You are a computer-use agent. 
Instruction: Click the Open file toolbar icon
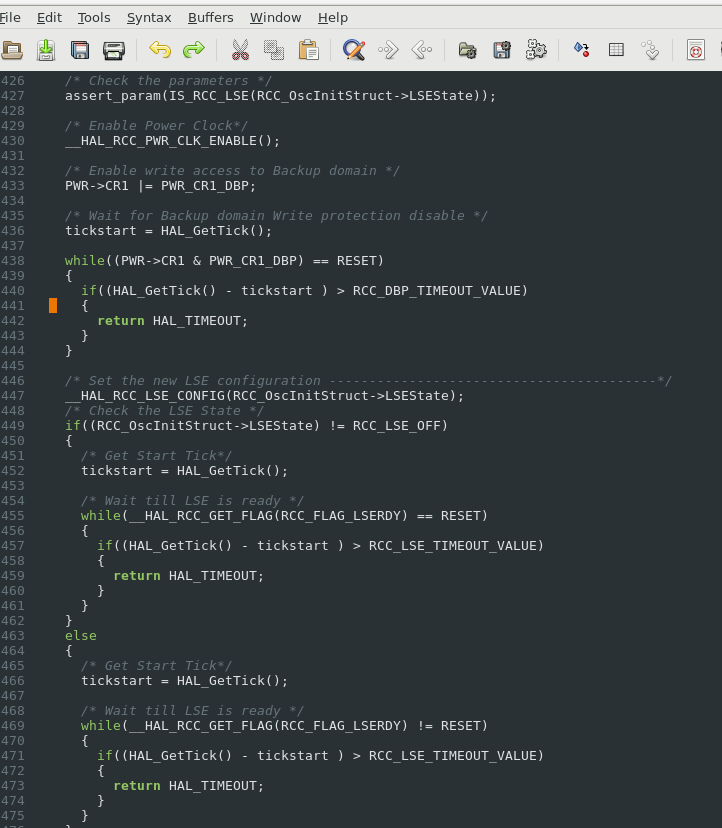12,50
